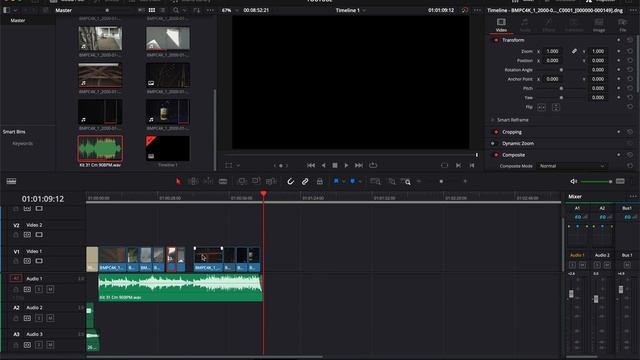Select the Selection Mode arrow tool
640x360 pixels.
tap(178, 181)
